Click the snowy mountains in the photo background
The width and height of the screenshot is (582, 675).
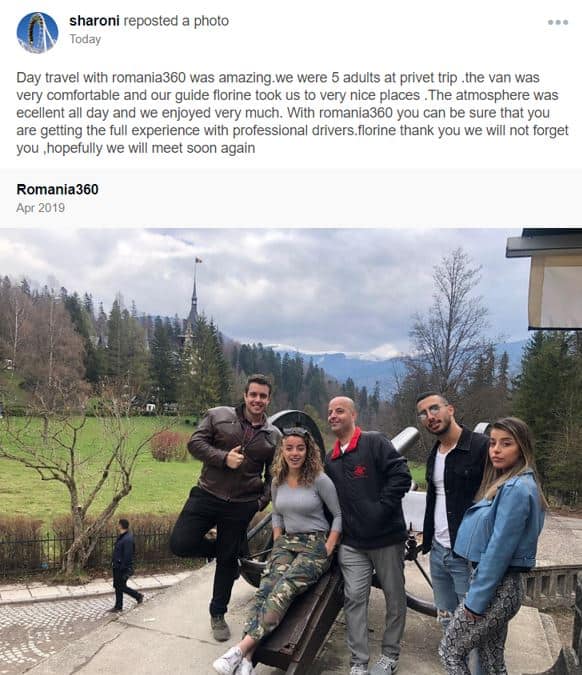click(x=344, y=362)
